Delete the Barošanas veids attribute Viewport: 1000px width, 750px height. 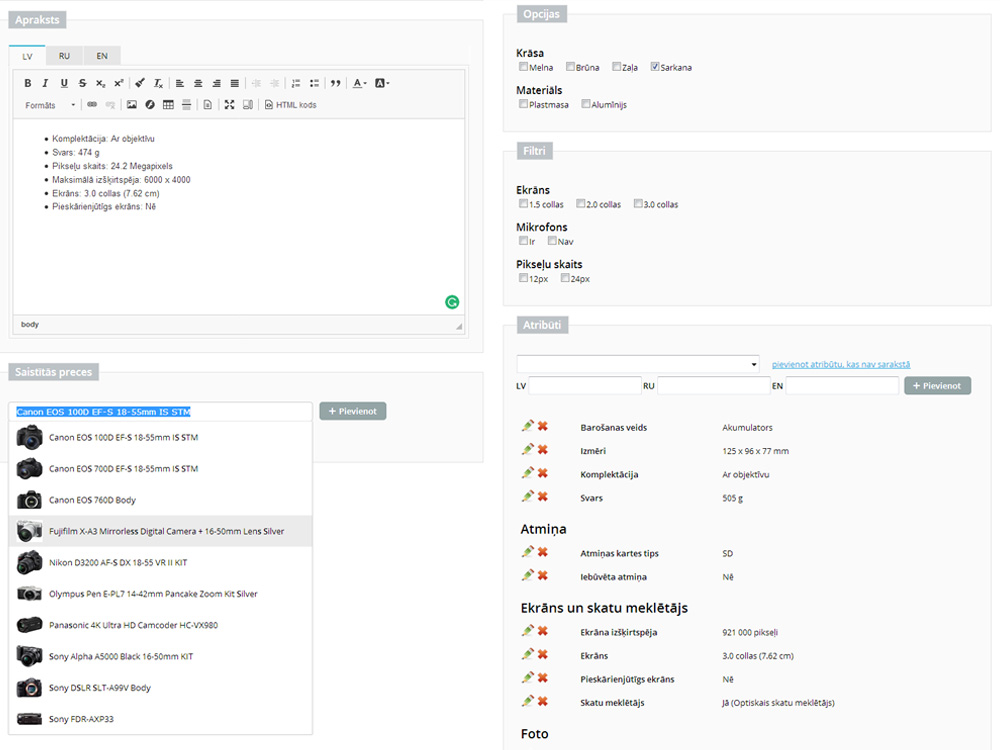[x=543, y=427]
